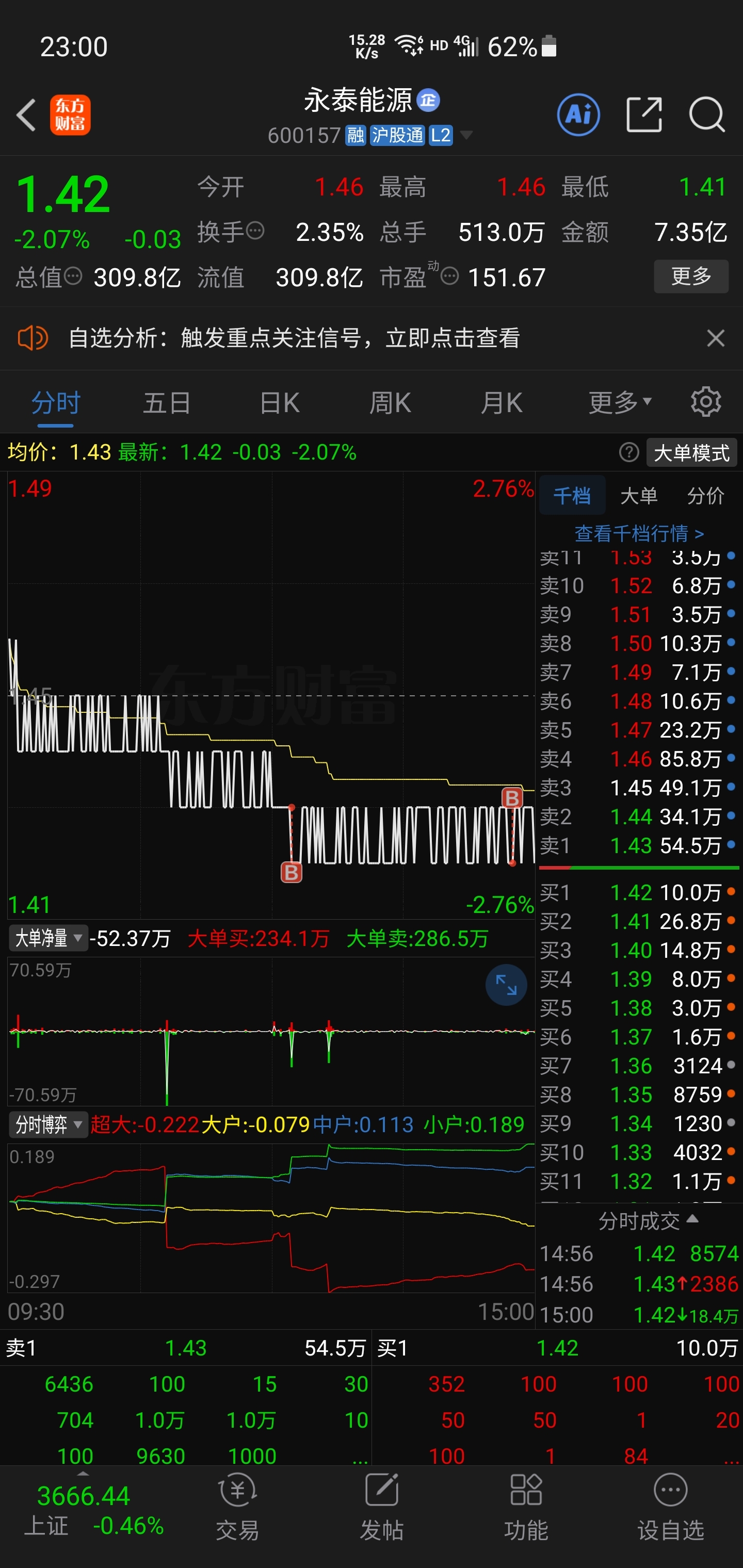This screenshot has width=743, height=1568.
Task: Tap the speaker announcement icon
Action: 33,338
